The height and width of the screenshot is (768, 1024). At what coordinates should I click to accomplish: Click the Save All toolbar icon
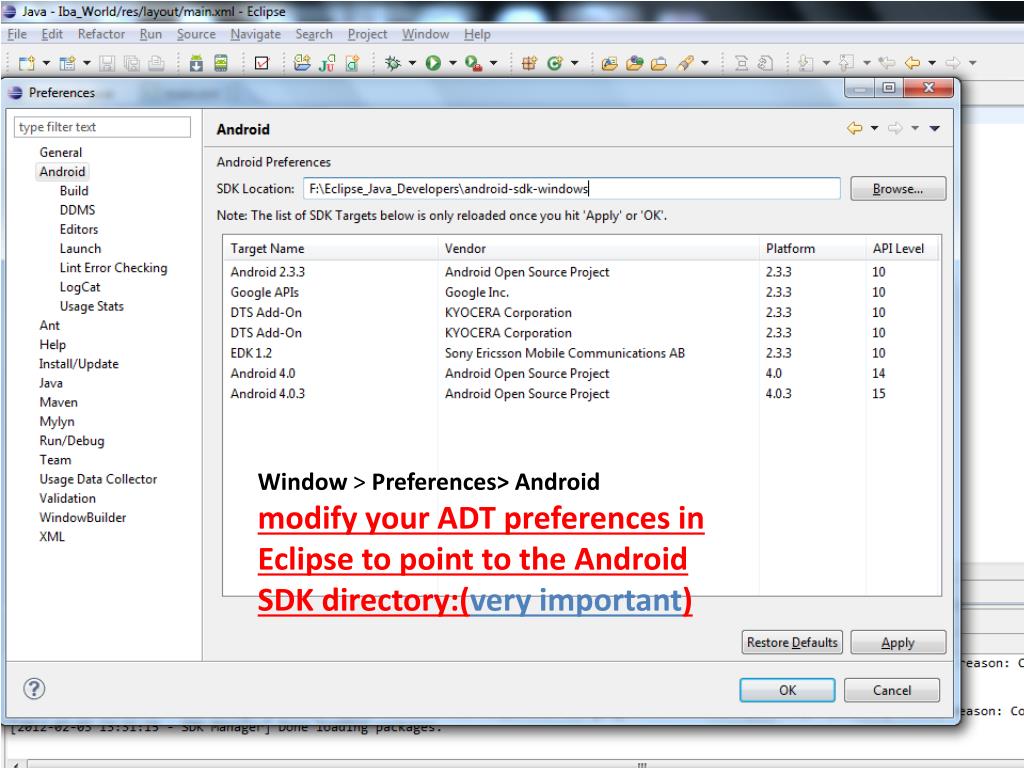(x=132, y=63)
